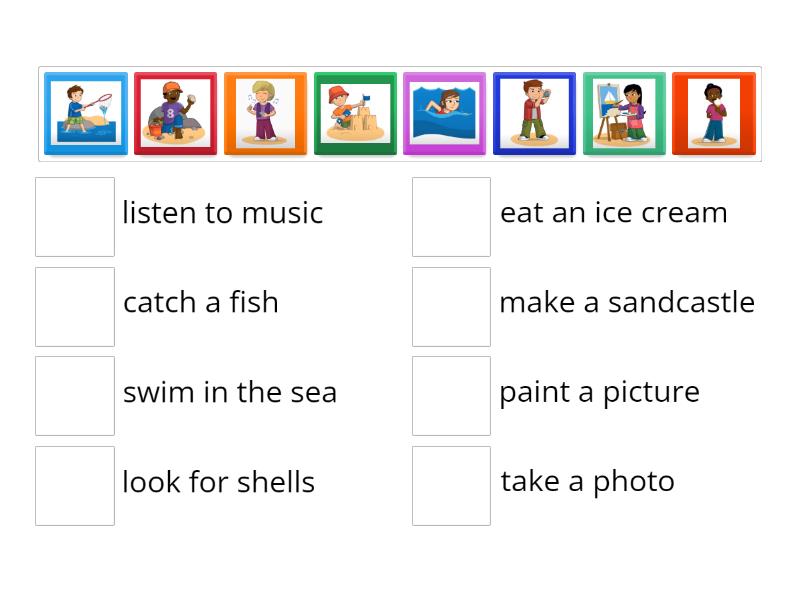Viewport: 800px width, 600px height.
Task: Select the answer box for "catch a fish"
Action: click(75, 307)
